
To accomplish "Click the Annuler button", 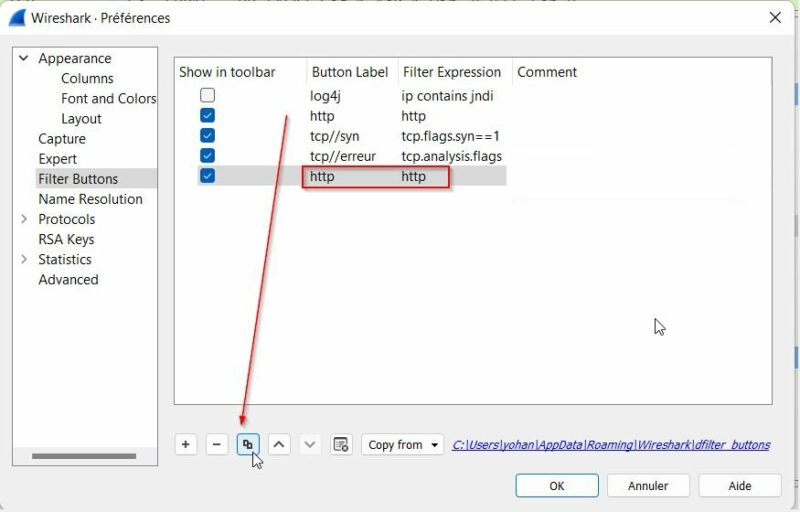I will tap(648, 485).
